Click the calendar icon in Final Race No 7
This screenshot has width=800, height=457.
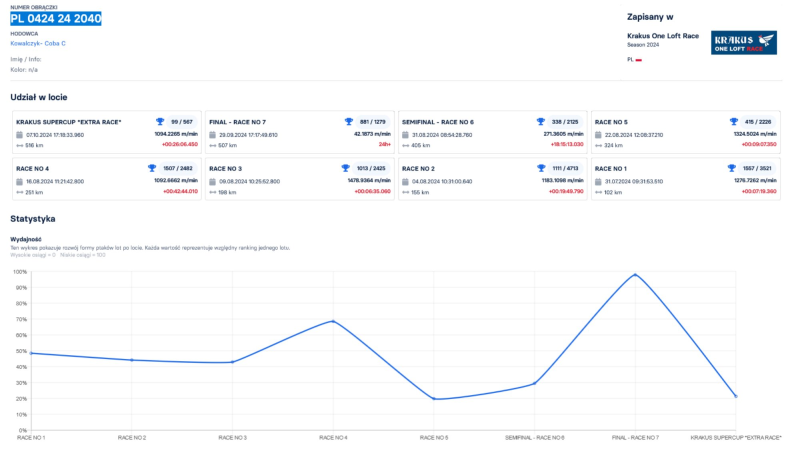click(x=213, y=134)
